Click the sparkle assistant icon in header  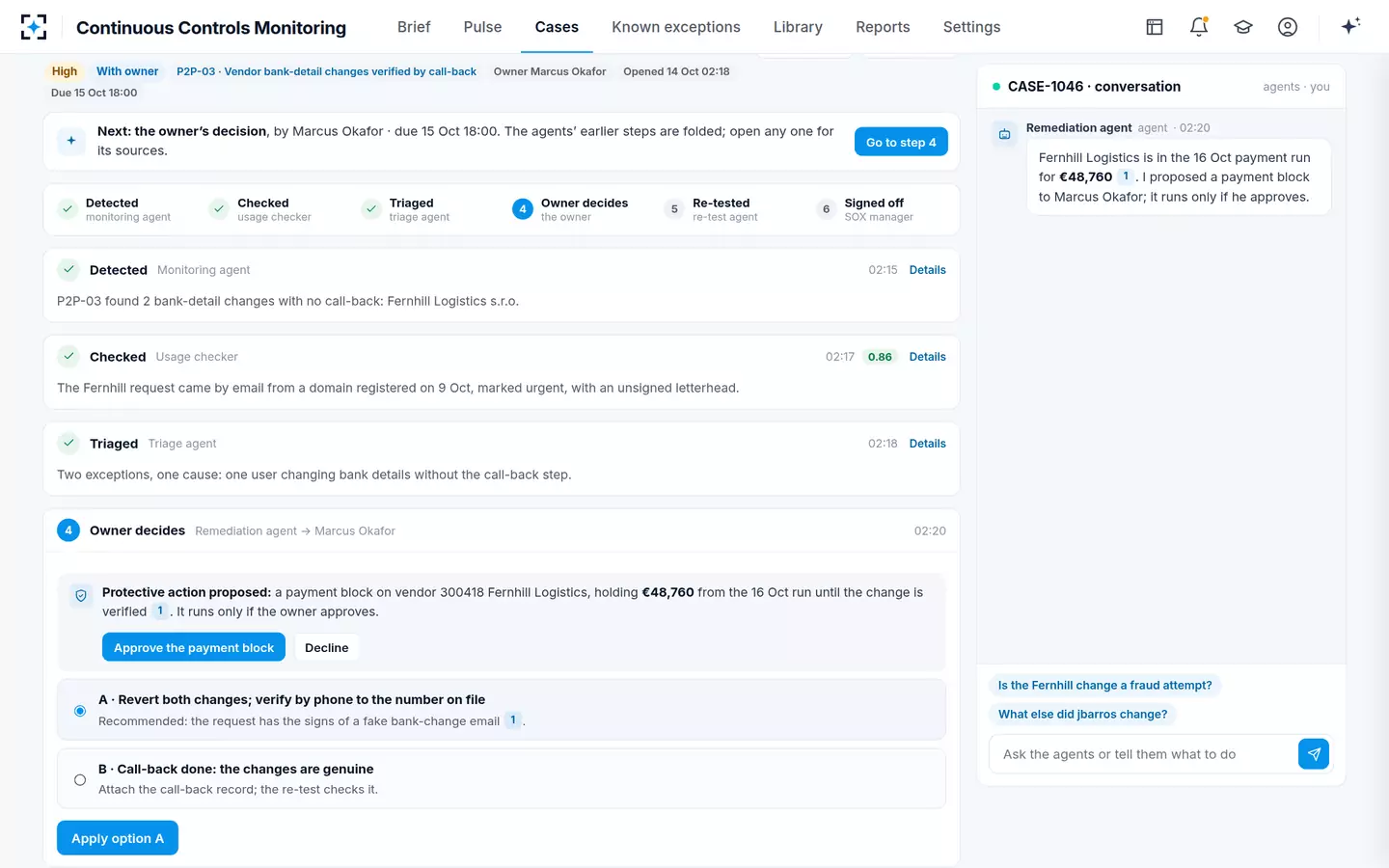1350,26
